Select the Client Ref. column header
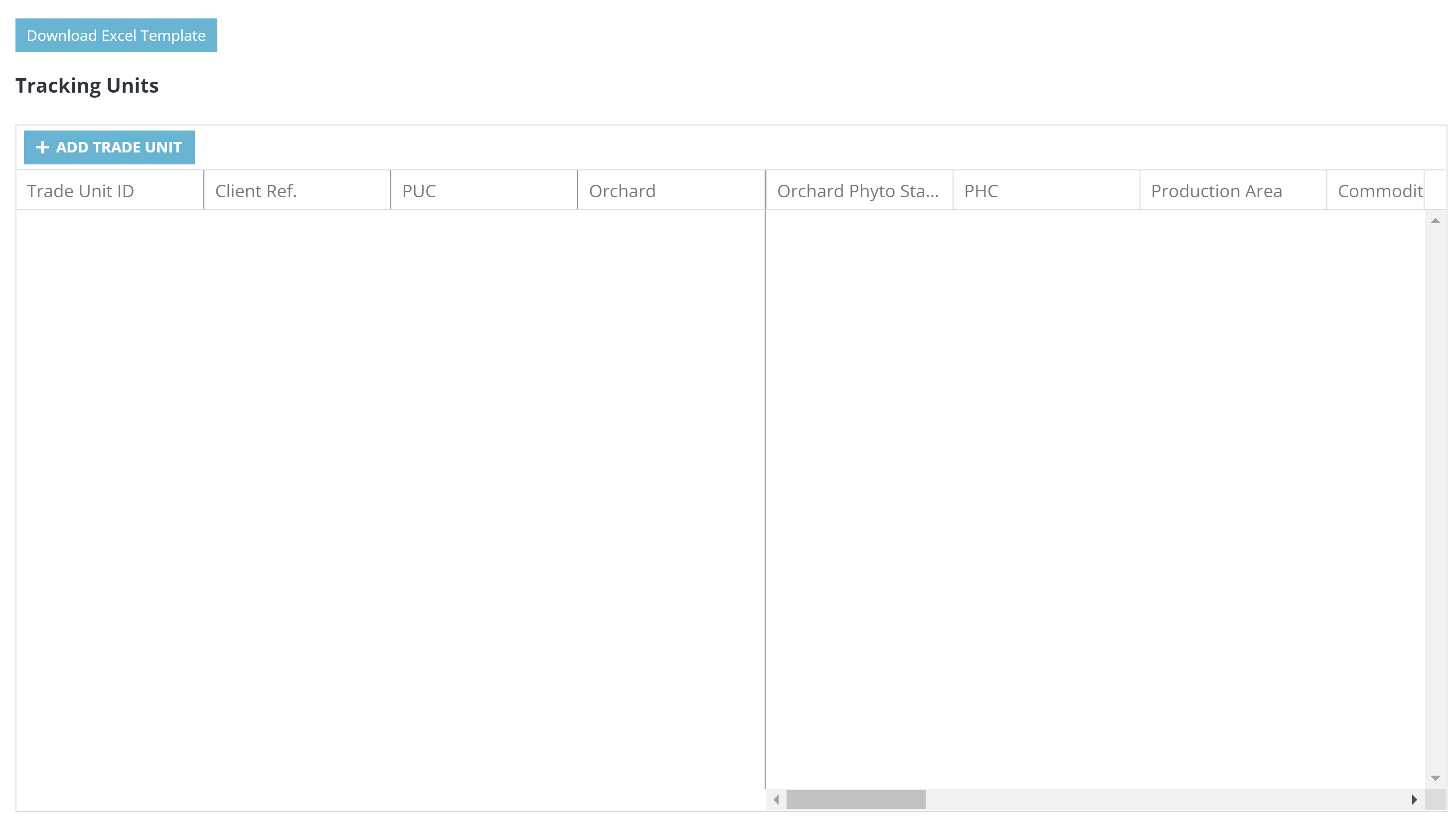Screen dimensions: 1456x822 tap(297, 191)
